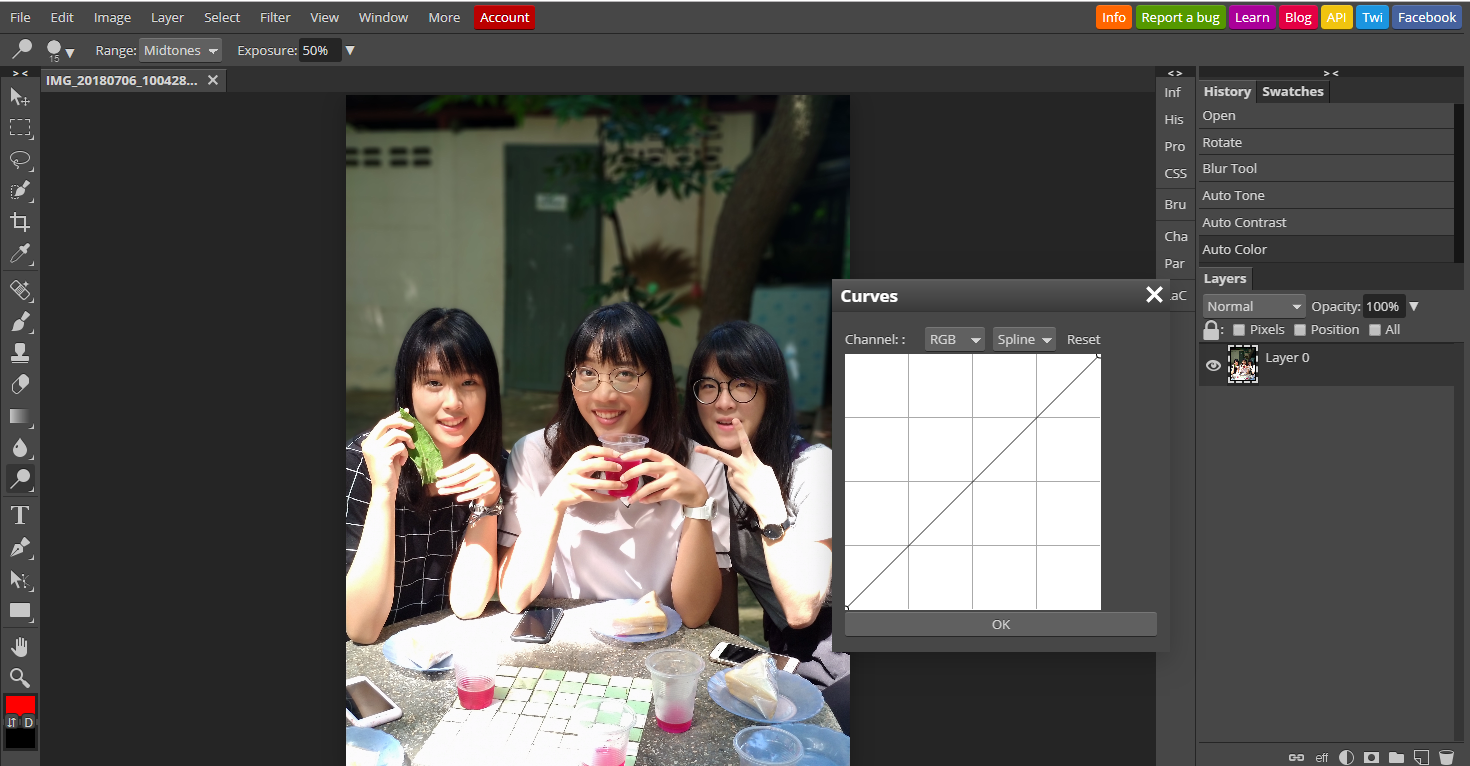This screenshot has height=766, width=1470.
Task: Enable lock All checkbox
Action: pyautogui.click(x=1375, y=330)
